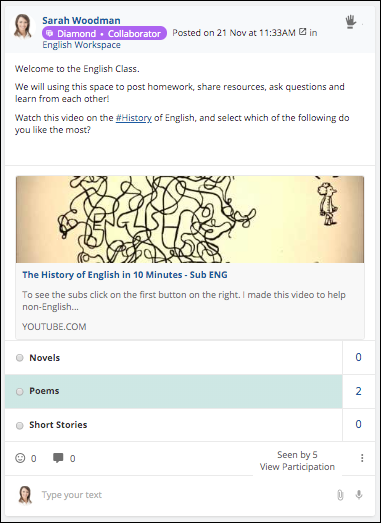Click the small avatar beside comment box

point(25,495)
